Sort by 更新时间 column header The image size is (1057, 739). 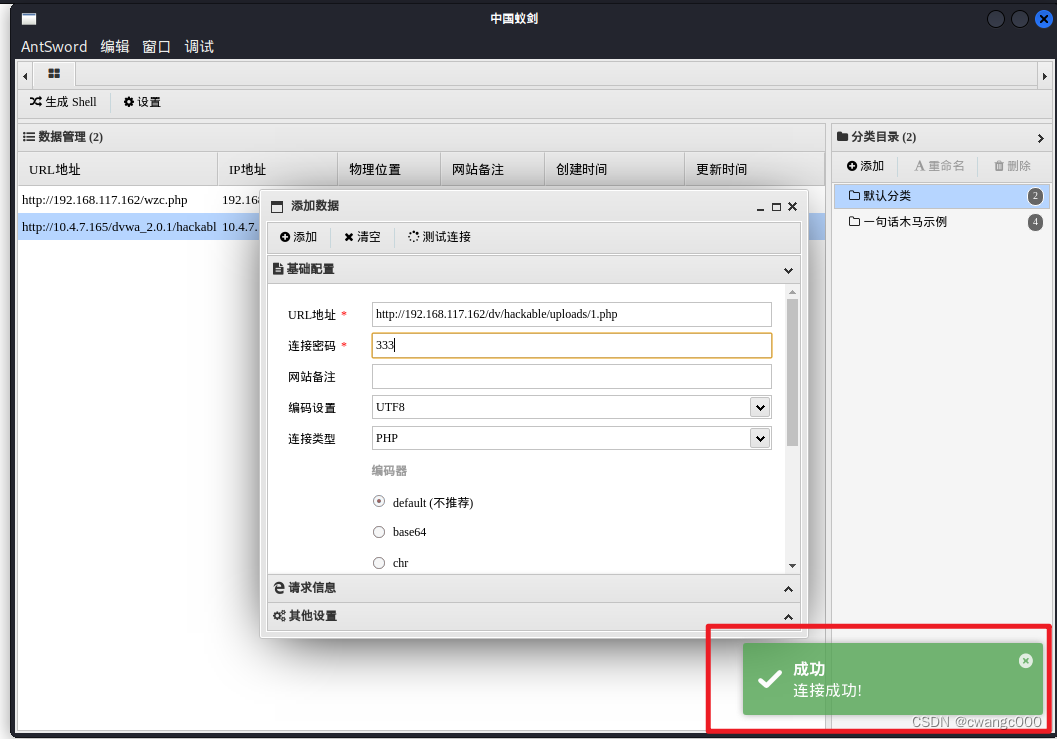coord(754,169)
